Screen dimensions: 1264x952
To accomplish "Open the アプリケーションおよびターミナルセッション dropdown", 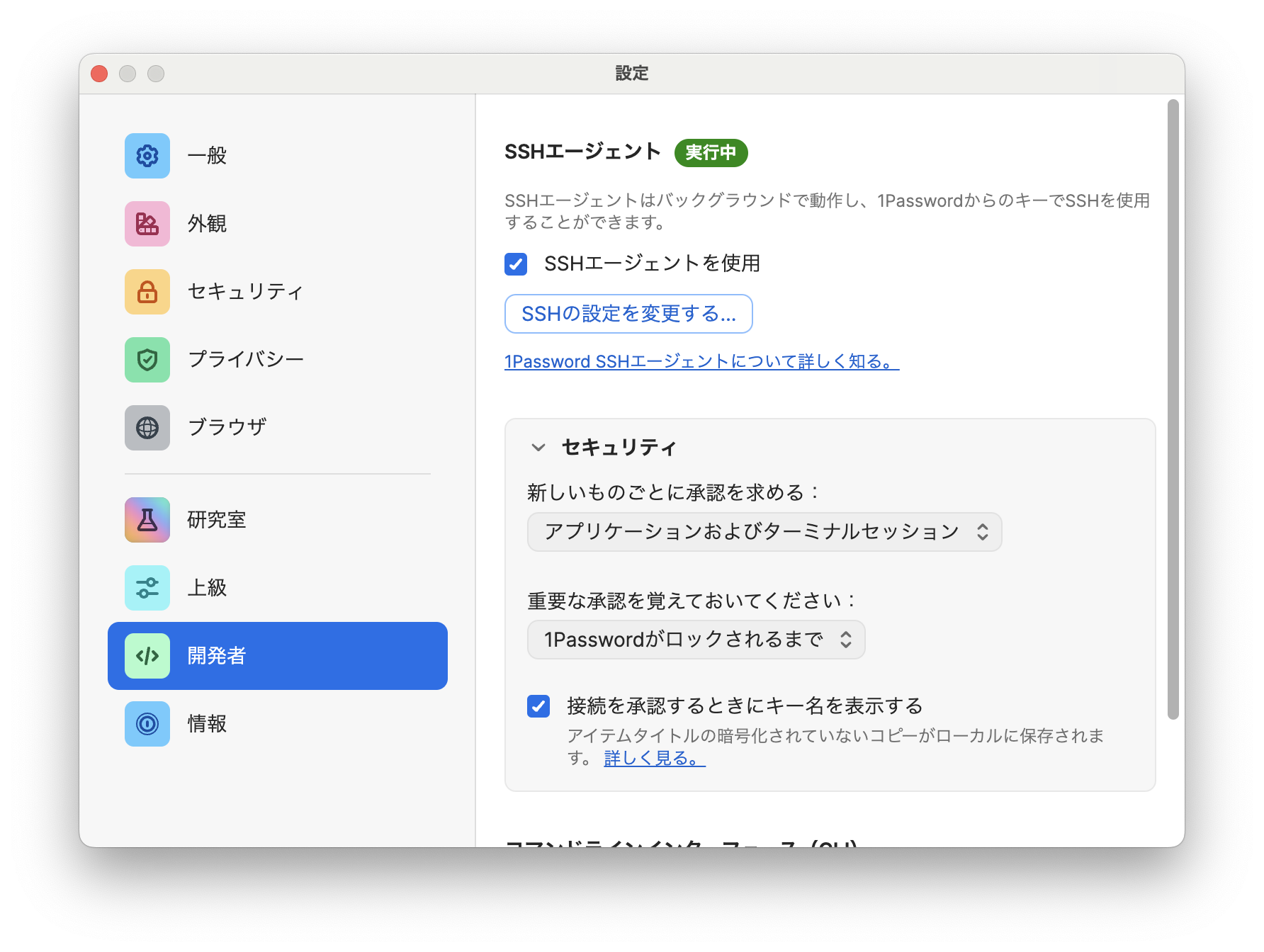I will (764, 532).
